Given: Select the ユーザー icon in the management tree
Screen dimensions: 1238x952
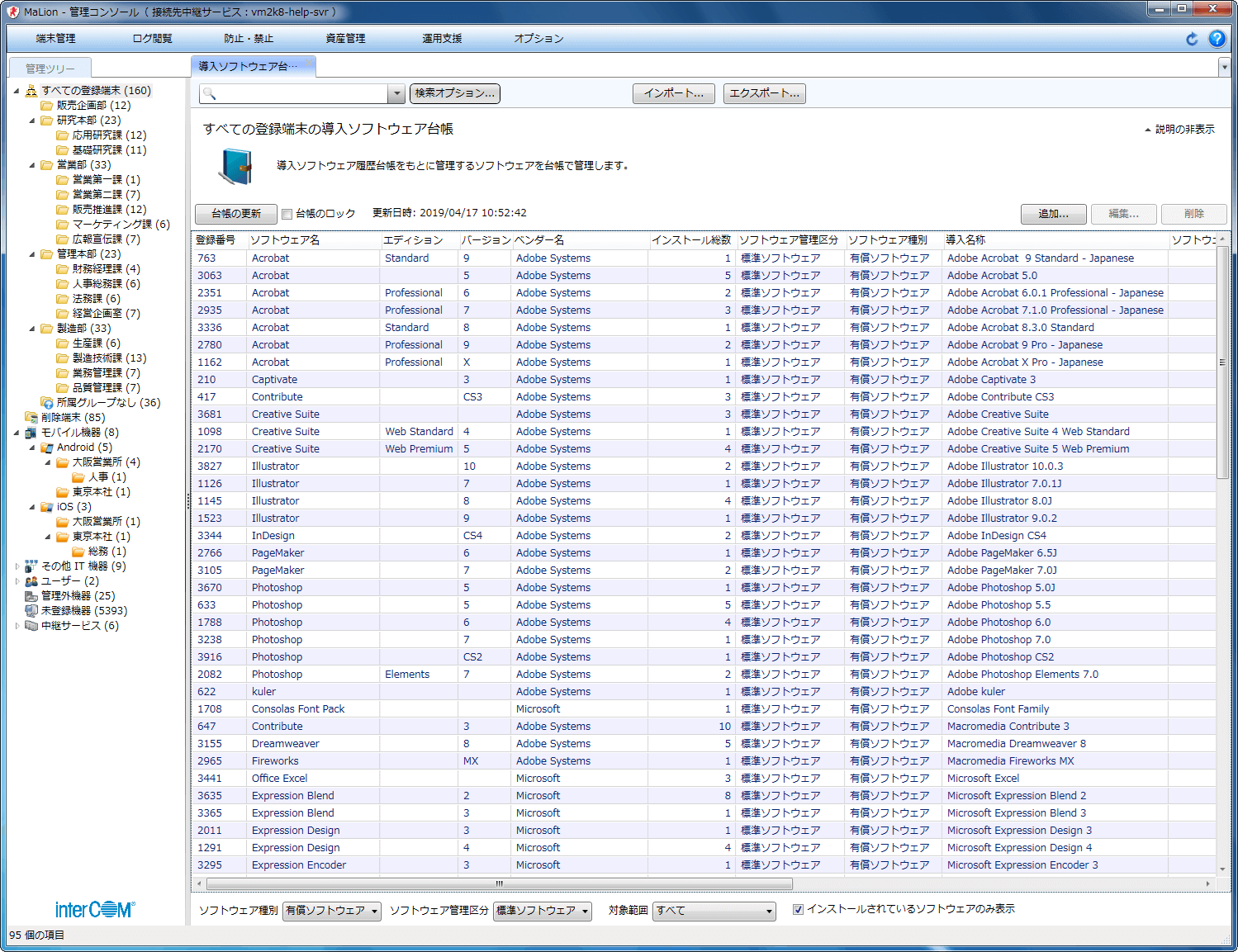Looking at the screenshot, I should point(31,581).
